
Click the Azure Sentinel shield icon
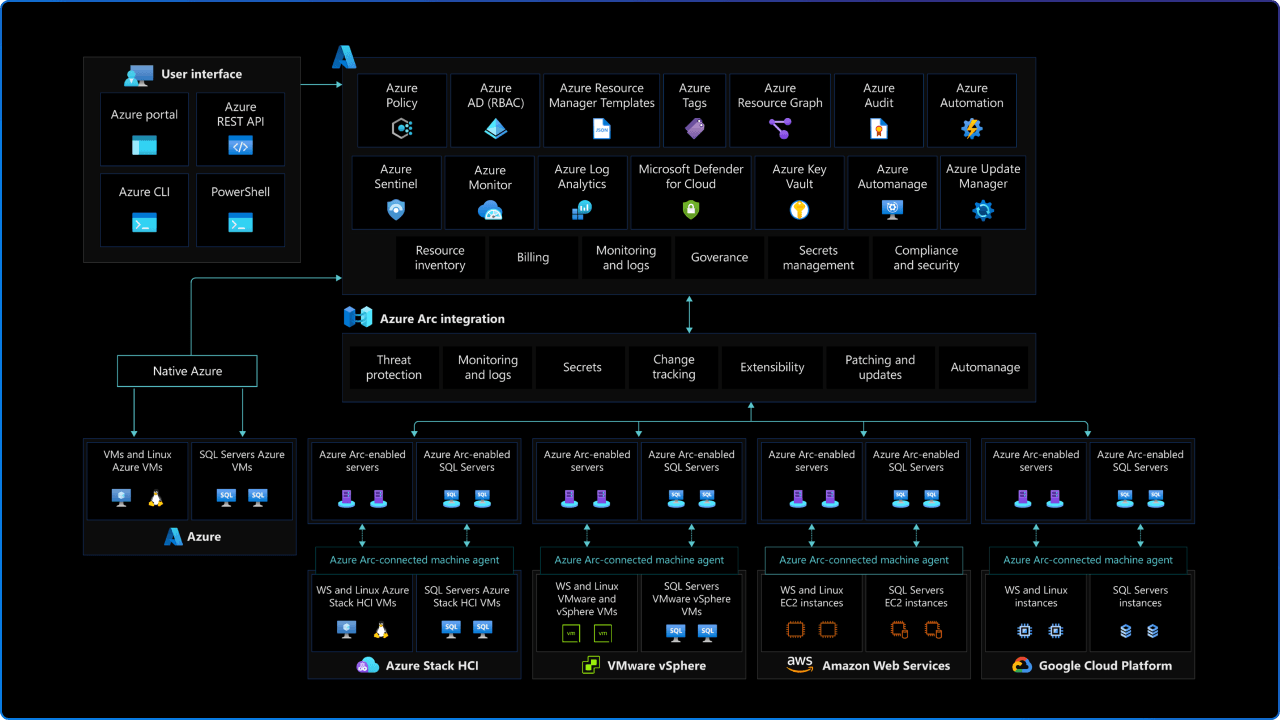396,210
